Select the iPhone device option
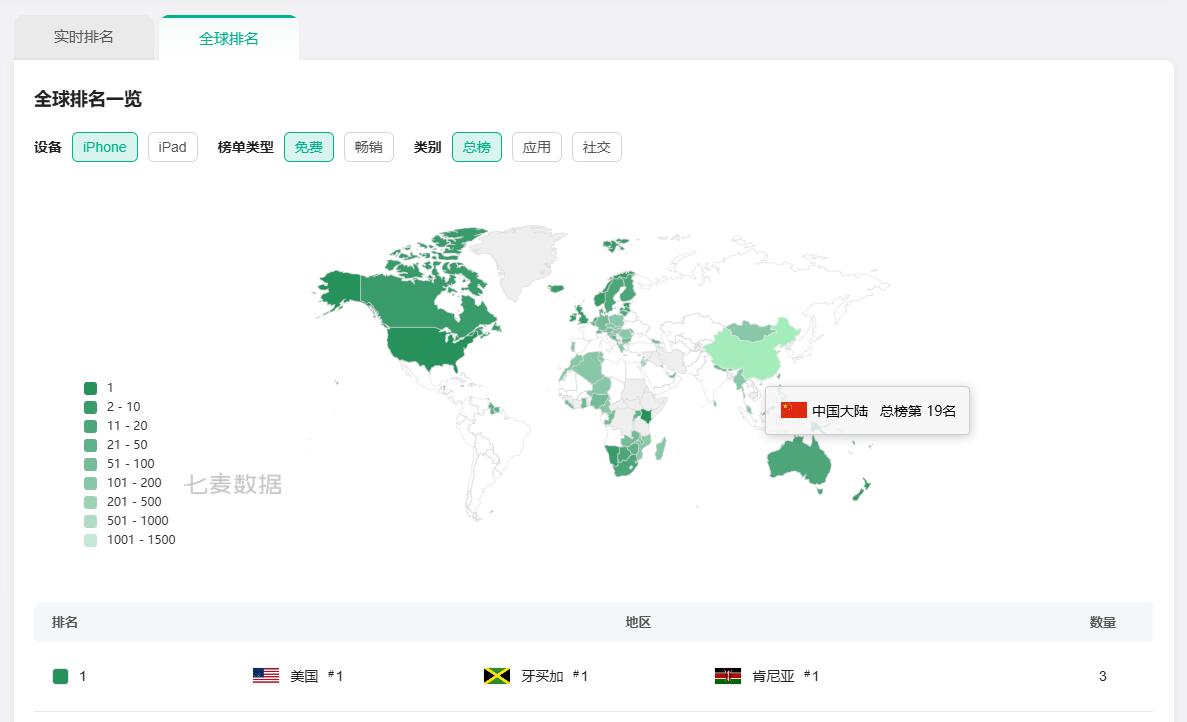1187x722 pixels. [104, 147]
